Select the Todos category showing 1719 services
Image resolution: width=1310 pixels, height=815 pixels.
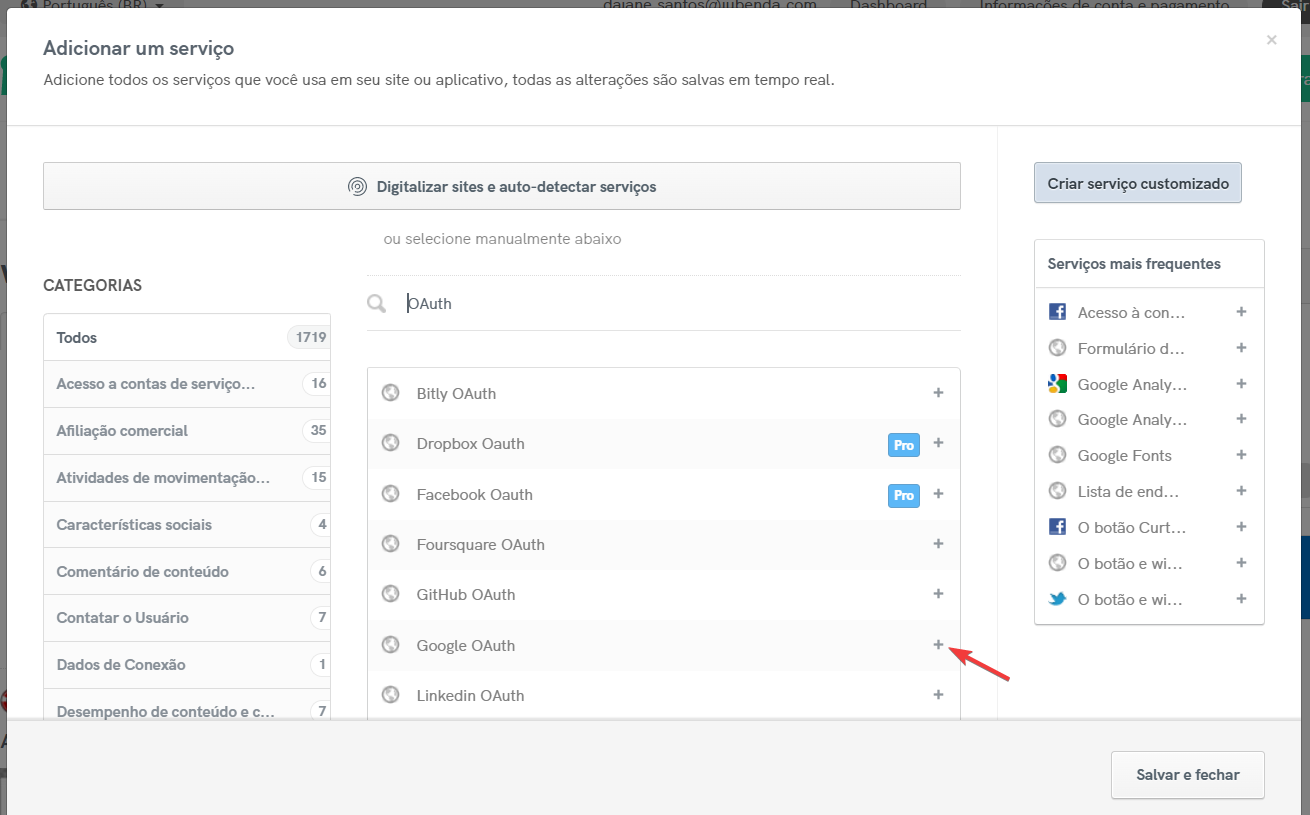tap(185, 337)
